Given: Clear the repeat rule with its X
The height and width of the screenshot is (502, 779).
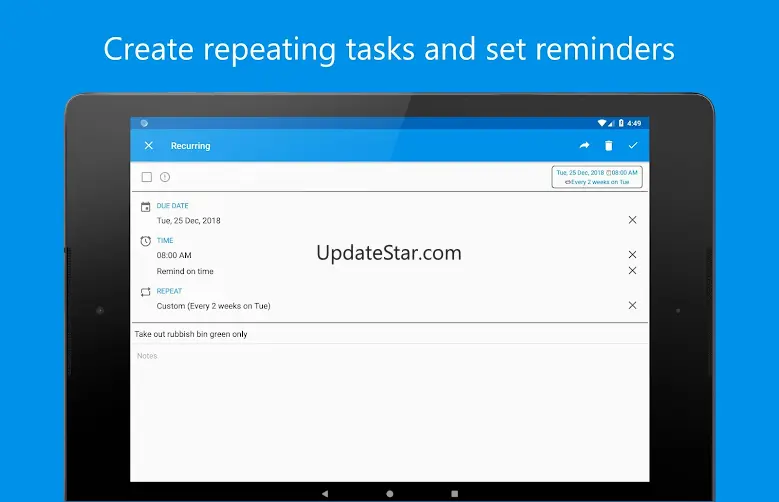Looking at the screenshot, I should (x=632, y=305).
